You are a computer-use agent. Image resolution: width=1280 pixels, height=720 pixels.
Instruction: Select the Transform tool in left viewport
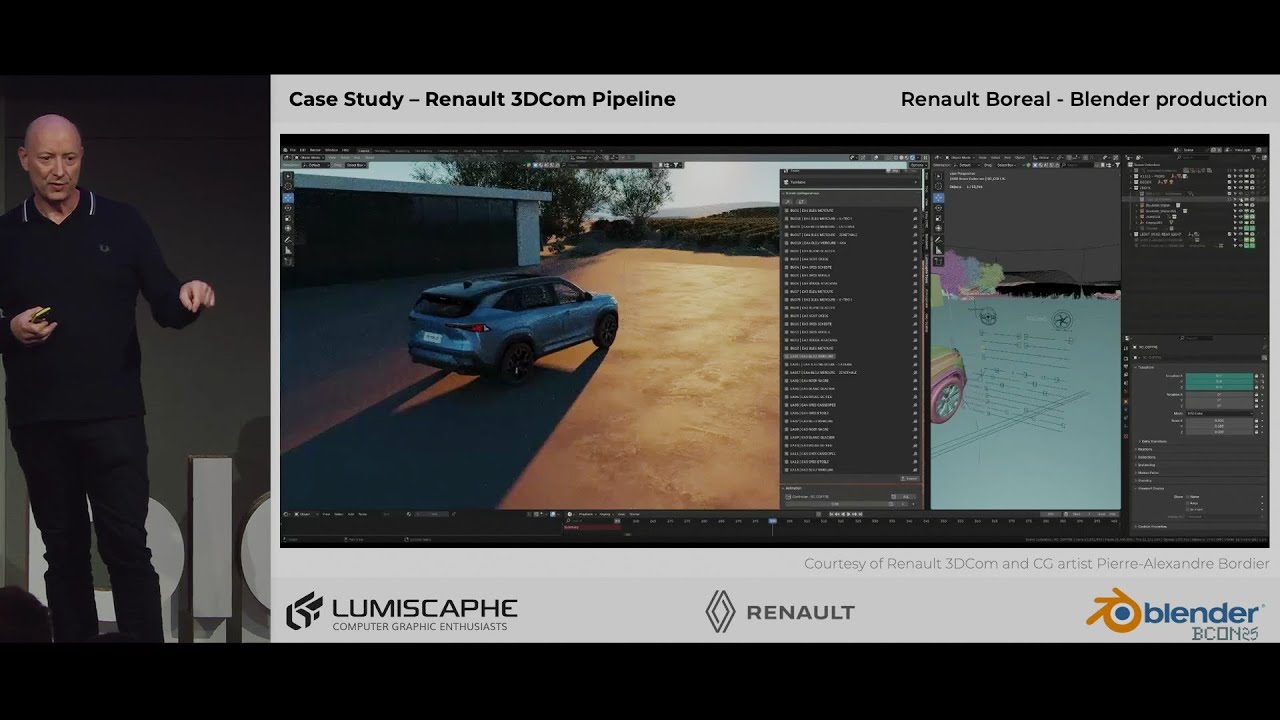click(x=288, y=228)
